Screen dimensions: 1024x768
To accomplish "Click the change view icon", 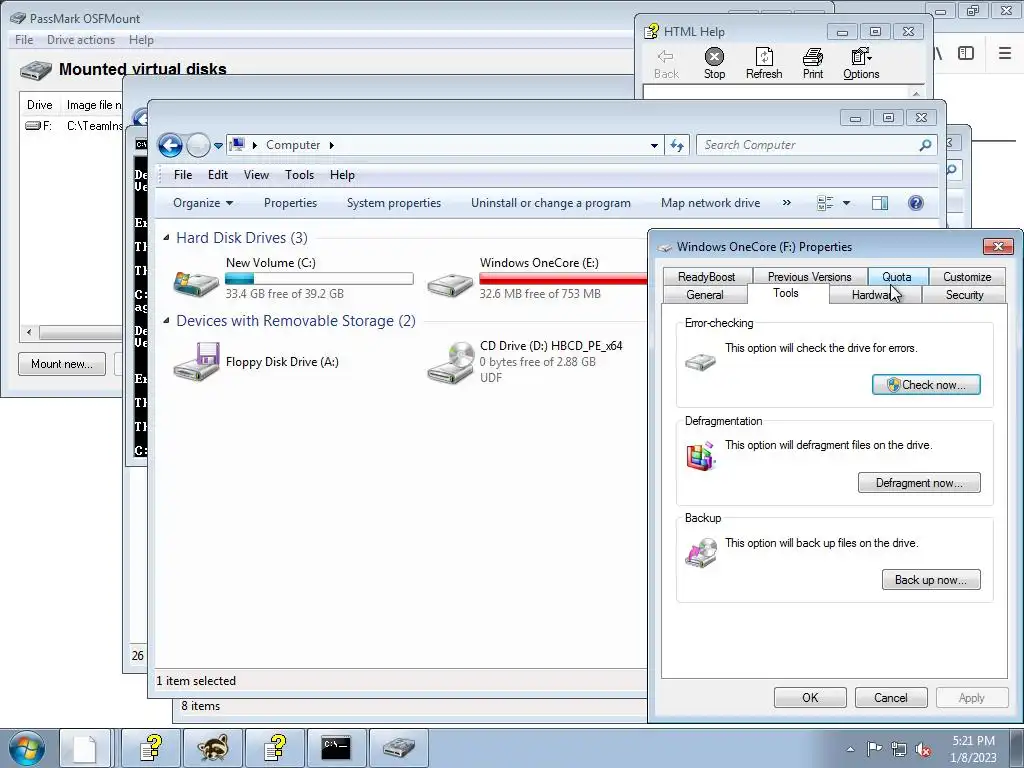I will (825, 203).
